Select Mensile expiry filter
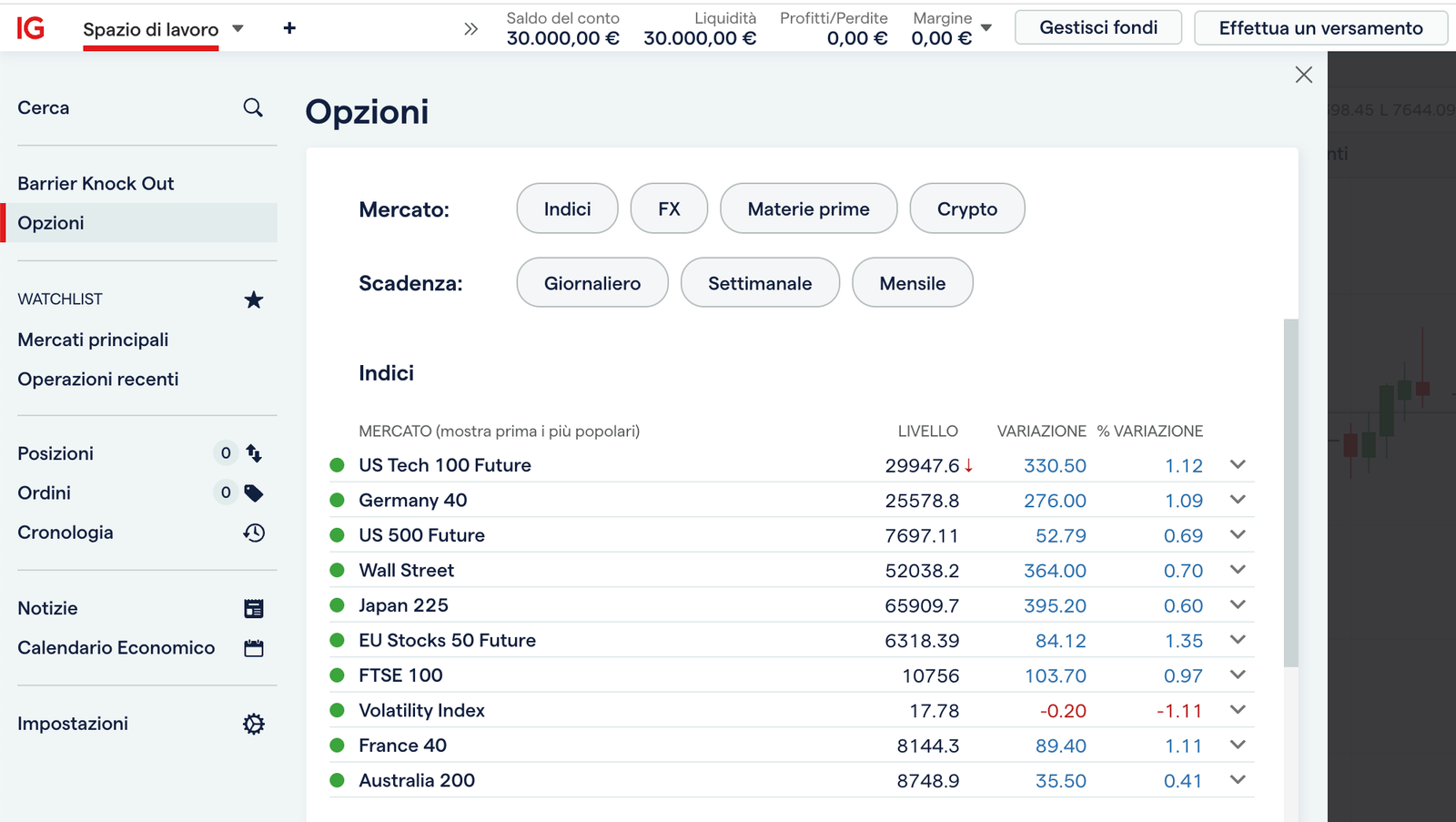 tap(913, 282)
